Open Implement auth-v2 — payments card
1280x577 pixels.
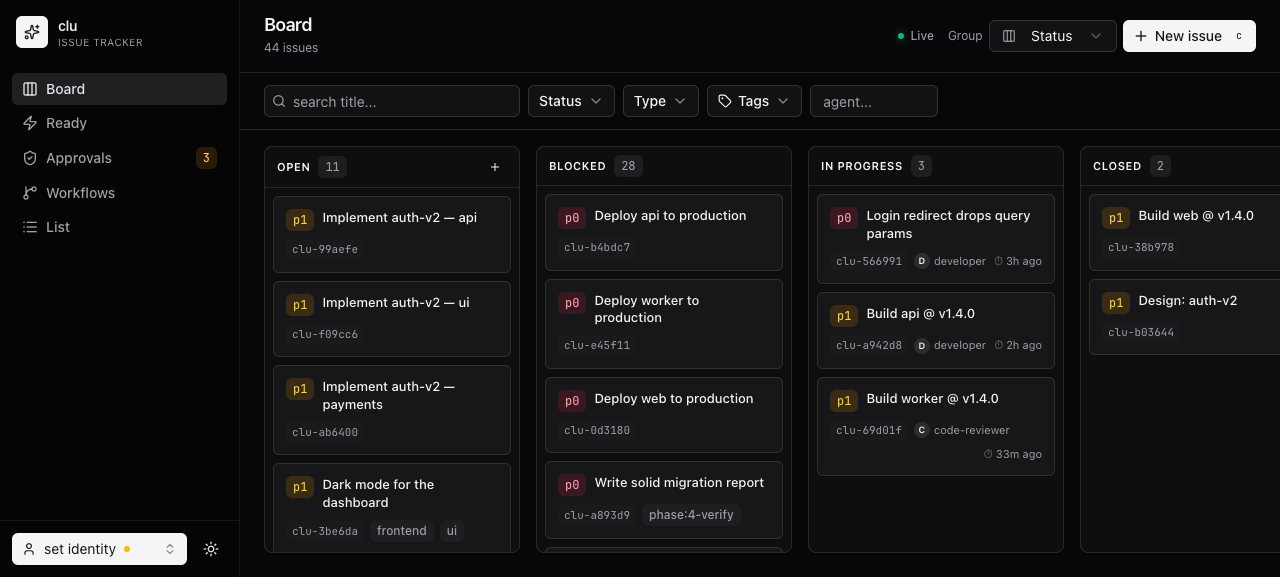click(392, 410)
